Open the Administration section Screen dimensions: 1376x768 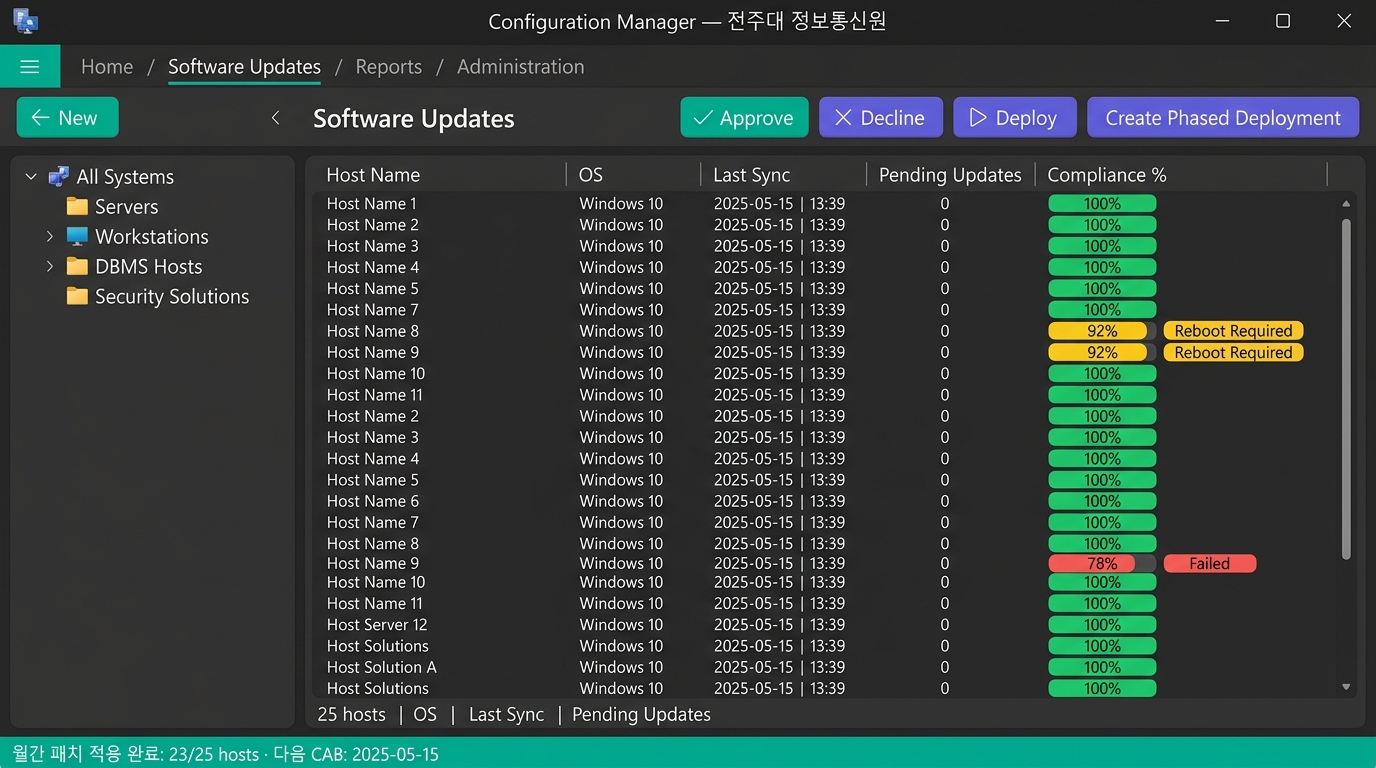pyautogui.click(x=520, y=67)
